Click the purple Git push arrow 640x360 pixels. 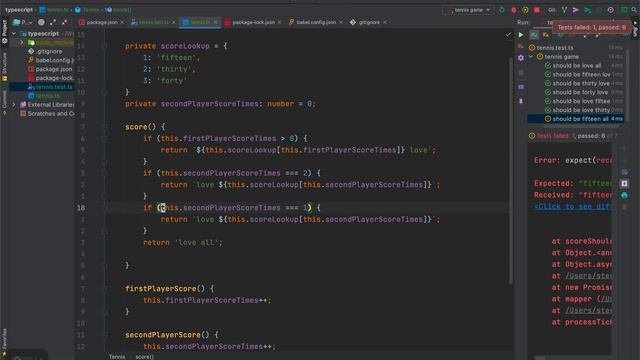(576, 10)
